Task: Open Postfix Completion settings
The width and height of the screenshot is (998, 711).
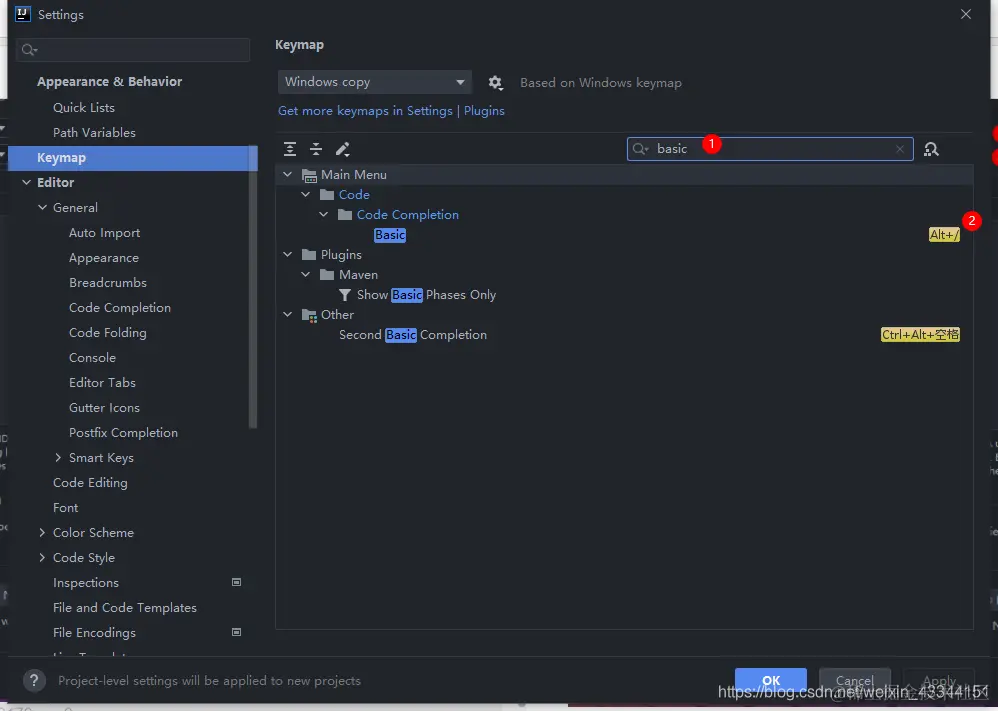Action: [x=123, y=433]
